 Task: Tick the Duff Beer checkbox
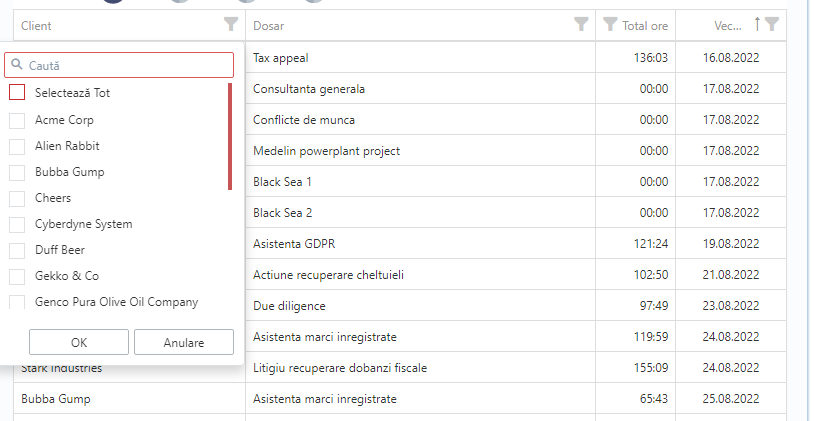coord(17,250)
